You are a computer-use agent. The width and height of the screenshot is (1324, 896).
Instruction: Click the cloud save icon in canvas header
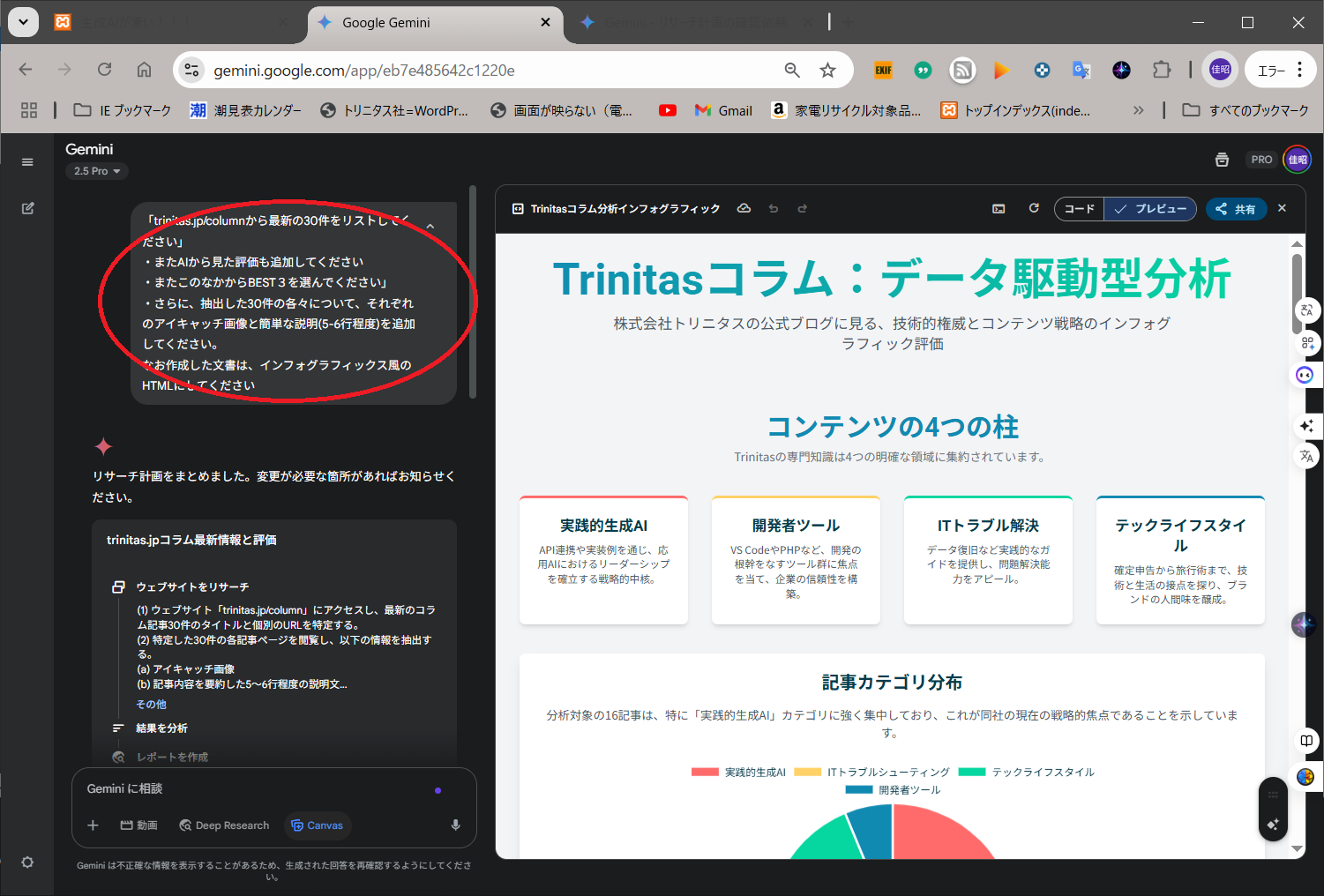coord(744,208)
